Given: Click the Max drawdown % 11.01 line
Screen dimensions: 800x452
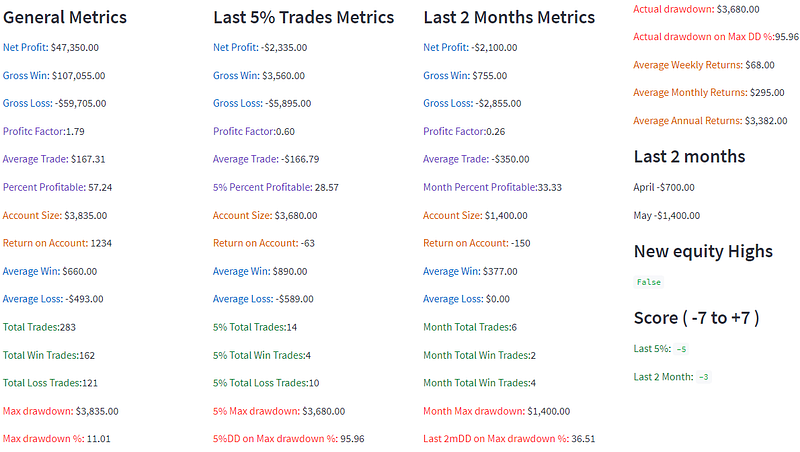Looking at the screenshot, I should 56,439.
